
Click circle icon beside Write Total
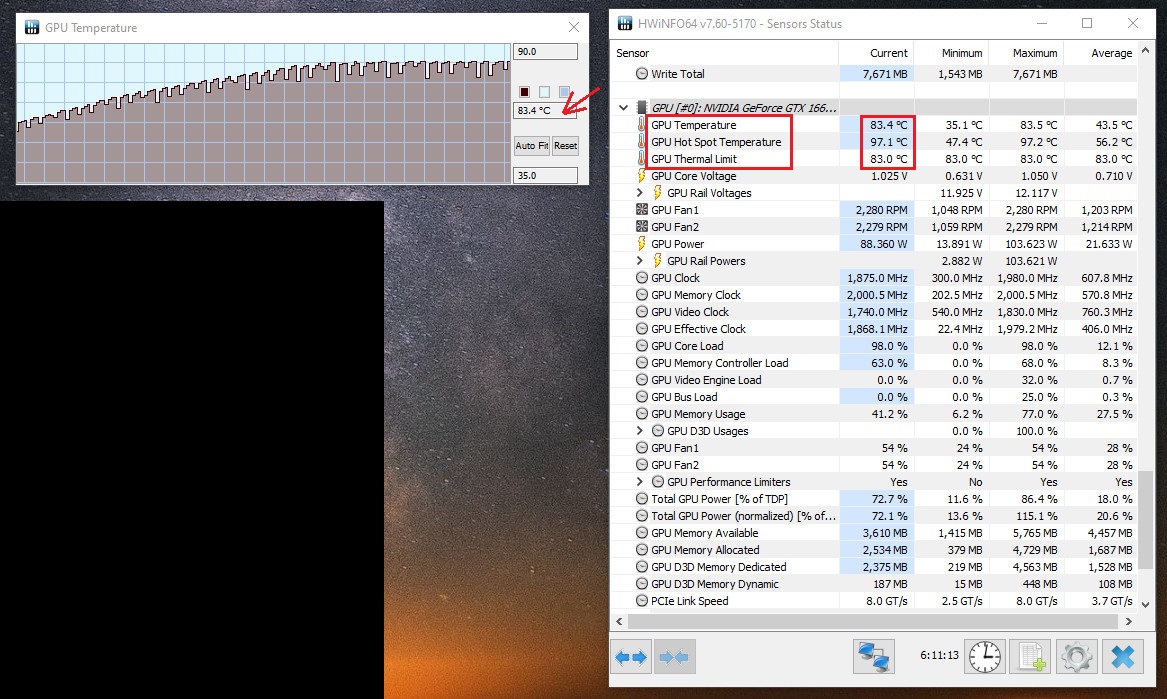642,74
